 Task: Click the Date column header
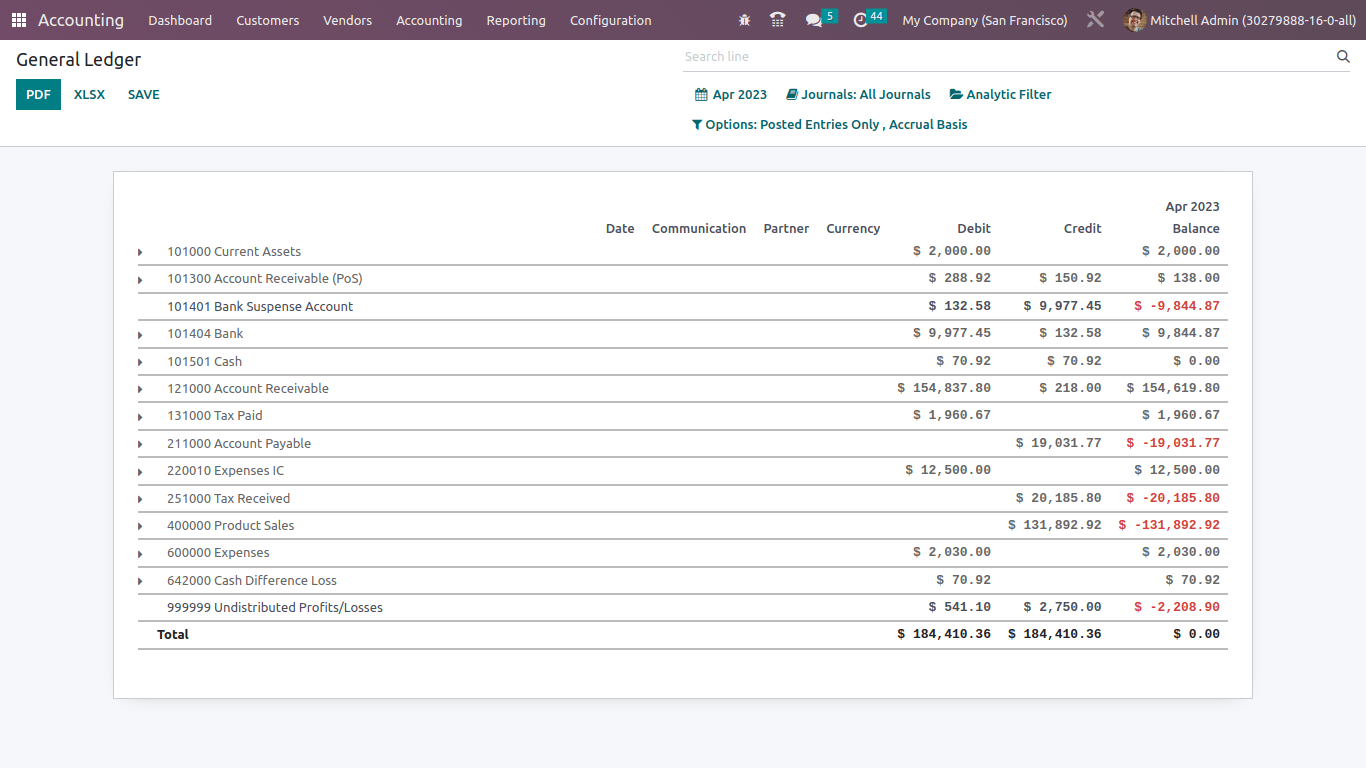[x=620, y=229]
